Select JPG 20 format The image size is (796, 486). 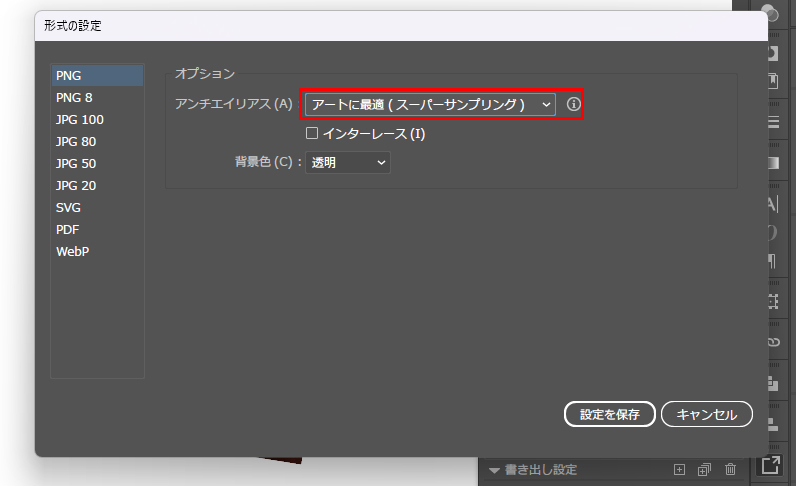point(97,185)
